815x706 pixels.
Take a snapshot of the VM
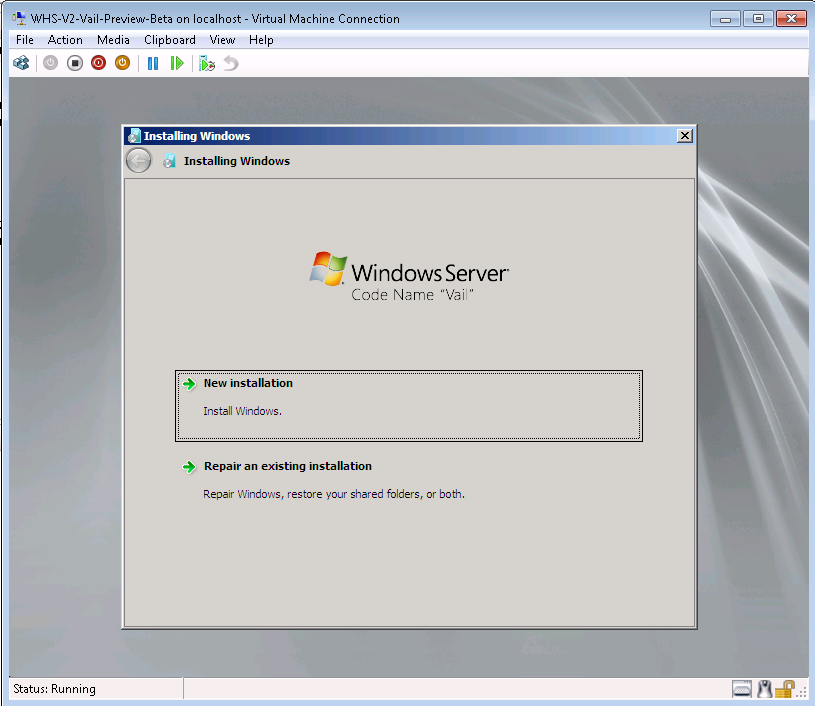207,63
